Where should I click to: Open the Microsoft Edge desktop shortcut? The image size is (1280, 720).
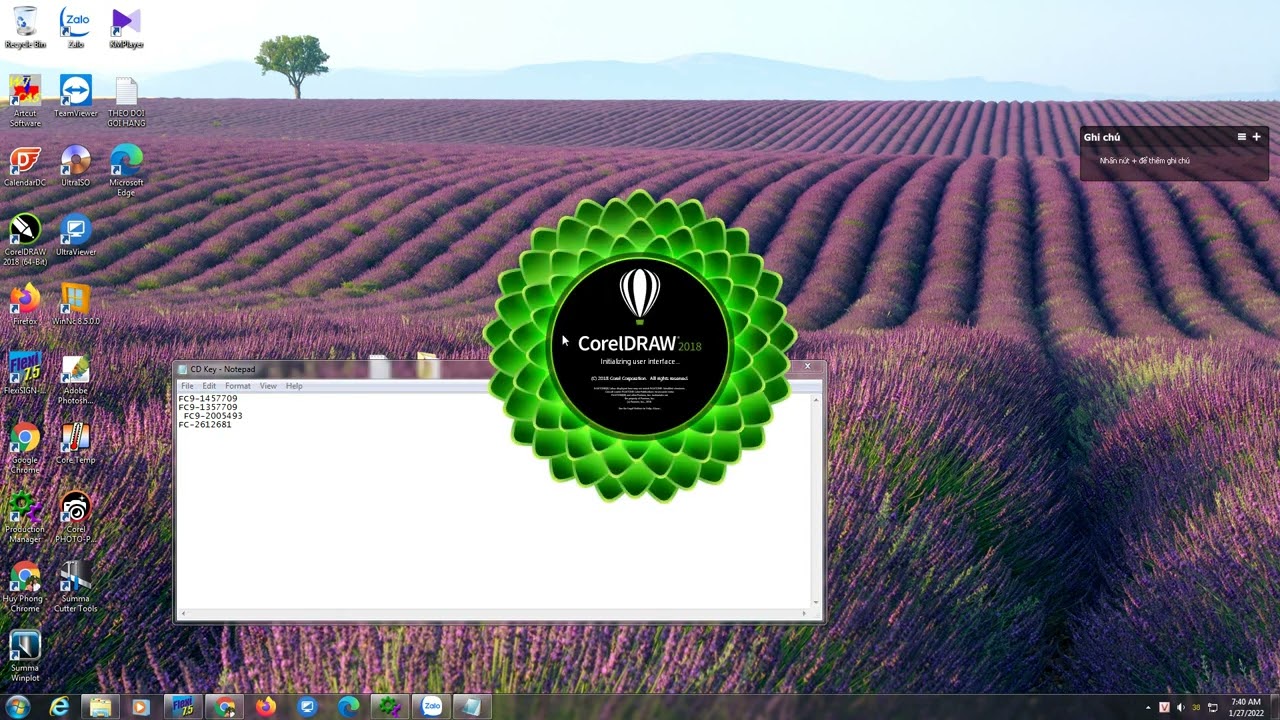tap(126, 170)
